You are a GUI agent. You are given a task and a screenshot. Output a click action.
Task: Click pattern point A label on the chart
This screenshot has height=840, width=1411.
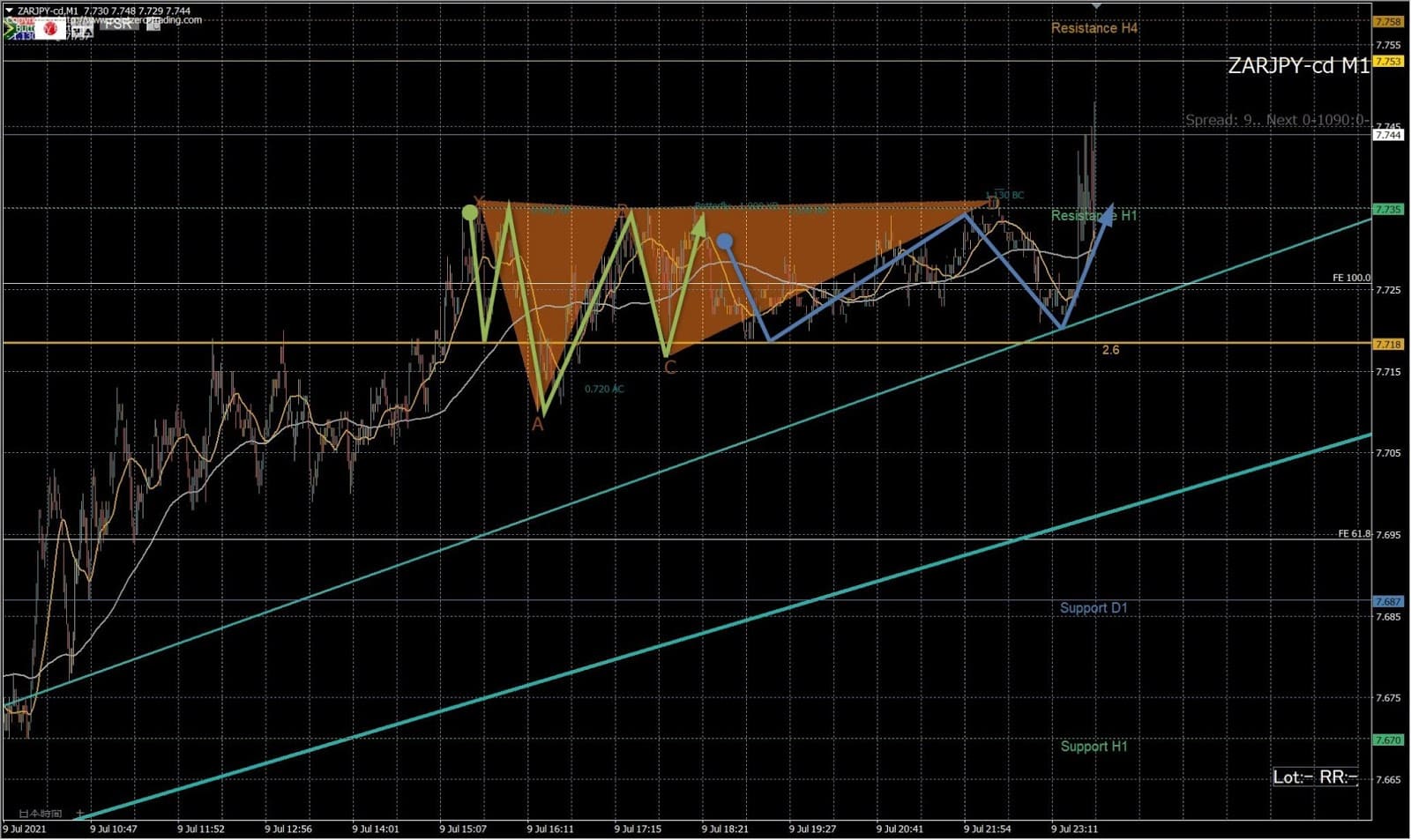pyautogui.click(x=537, y=425)
